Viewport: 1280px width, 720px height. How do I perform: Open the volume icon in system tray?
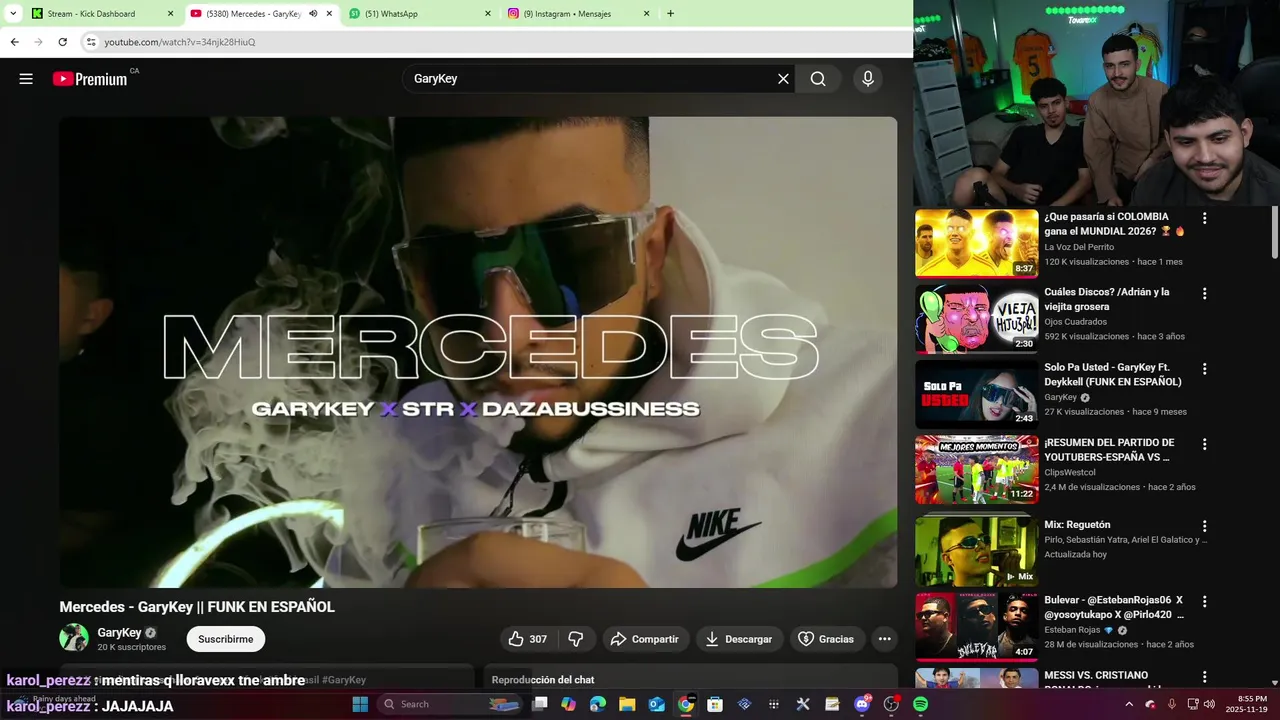(x=1209, y=704)
